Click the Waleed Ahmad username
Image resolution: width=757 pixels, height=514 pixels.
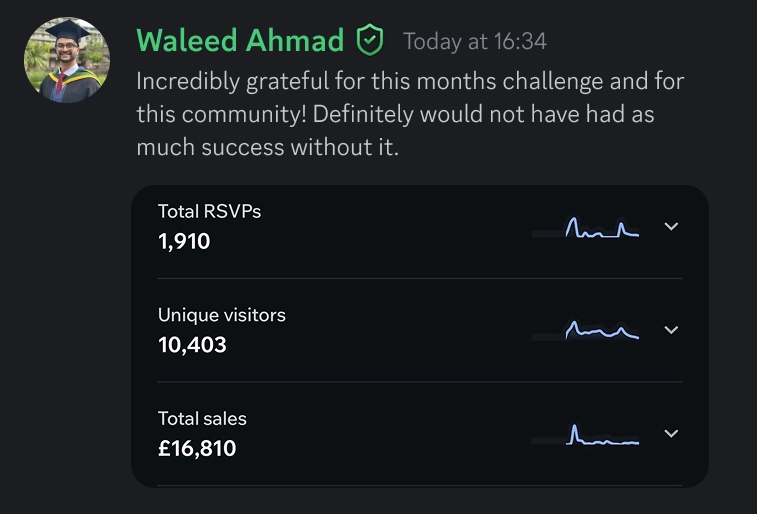240,40
